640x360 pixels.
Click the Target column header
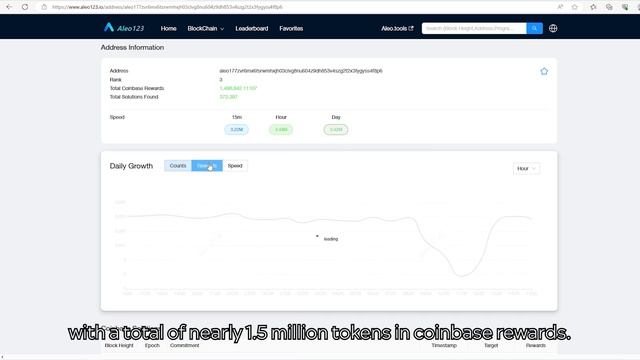pyautogui.click(x=491, y=345)
